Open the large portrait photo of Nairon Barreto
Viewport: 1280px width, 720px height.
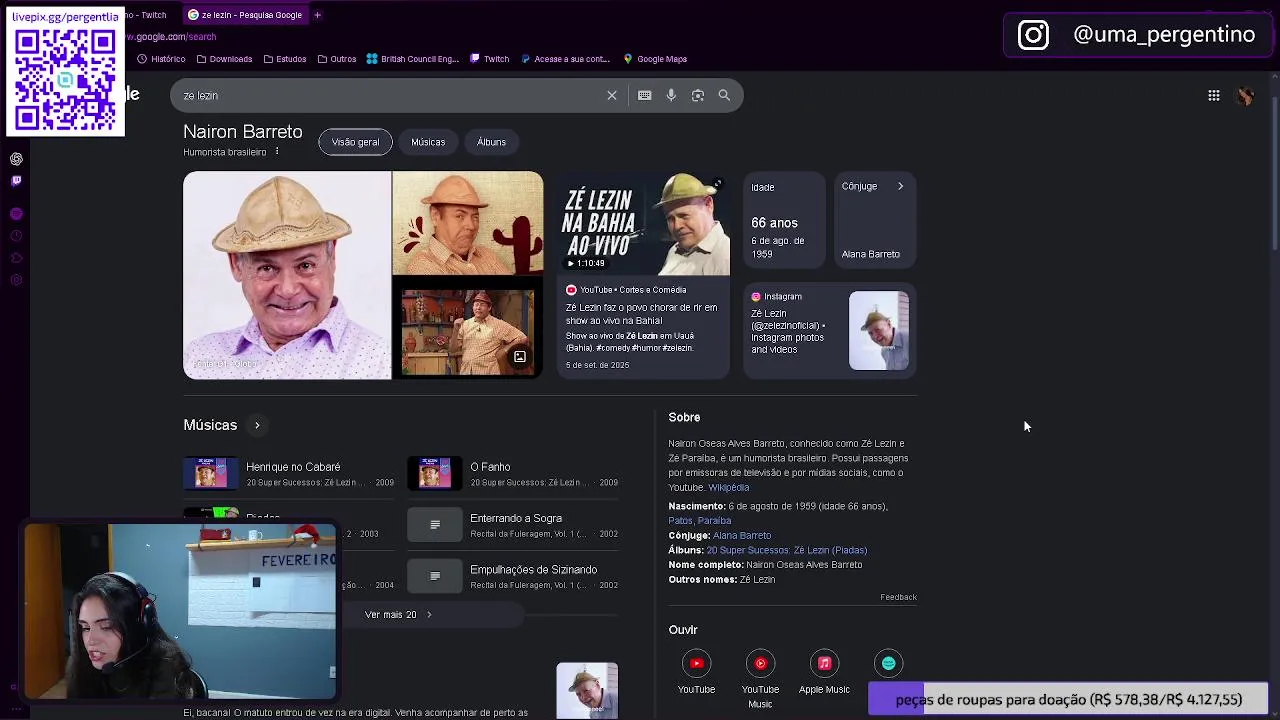click(x=287, y=276)
